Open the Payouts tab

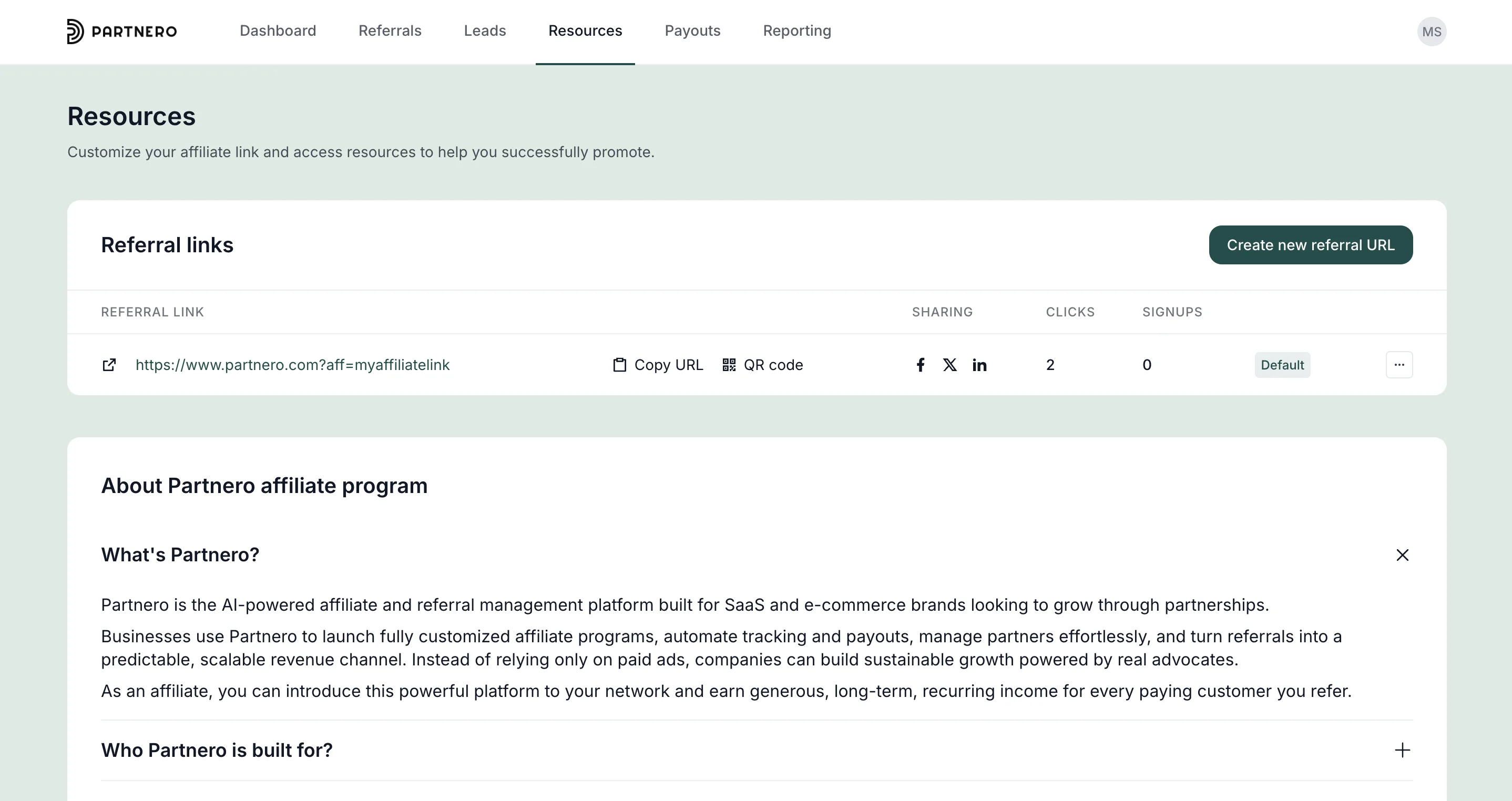[692, 30]
